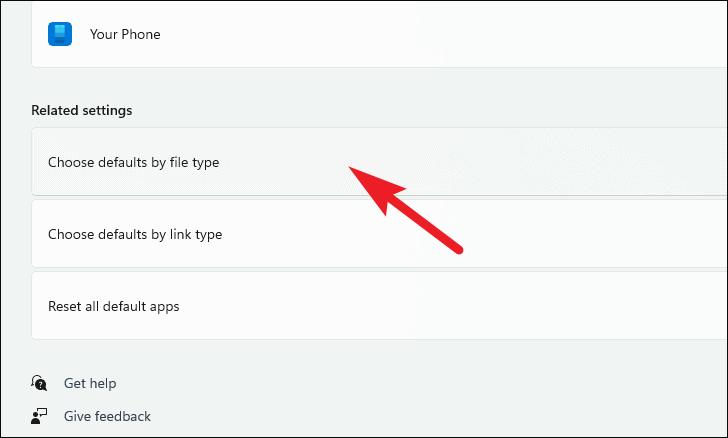The width and height of the screenshot is (728, 438).
Task: Click the Give feedback person icon
Action: [39, 416]
